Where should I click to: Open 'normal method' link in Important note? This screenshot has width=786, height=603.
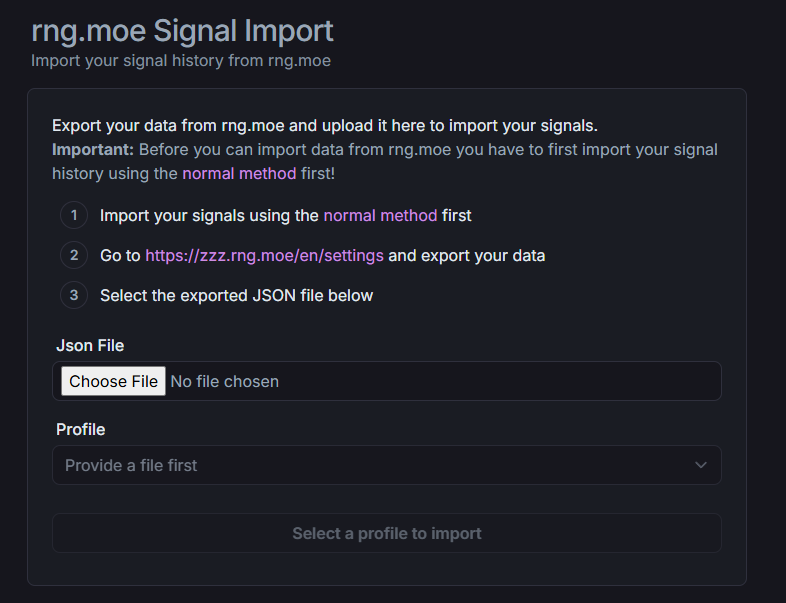(239, 173)
